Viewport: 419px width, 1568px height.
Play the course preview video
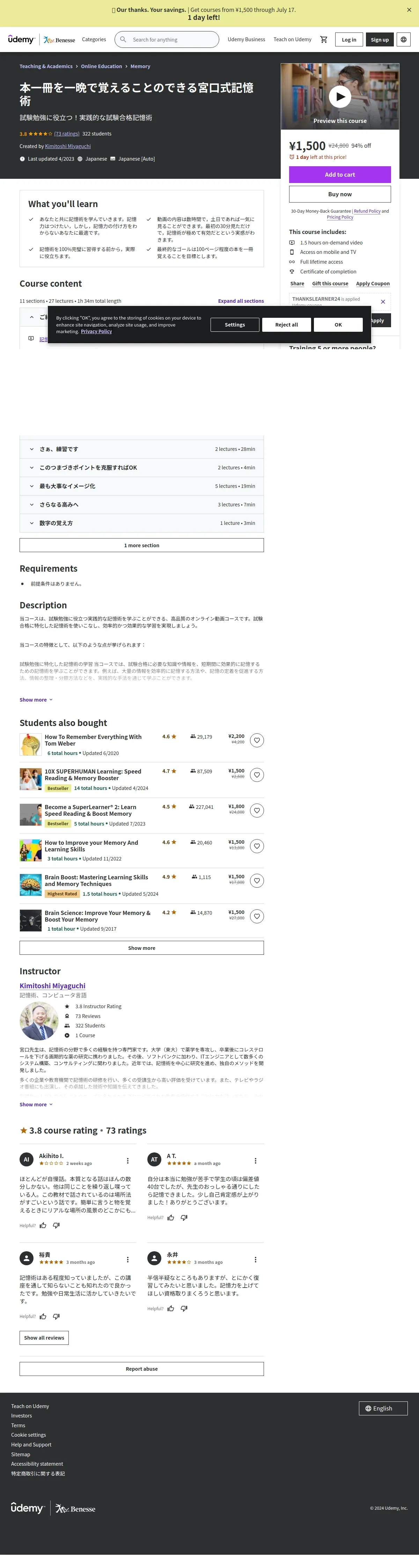click(340, 96)
